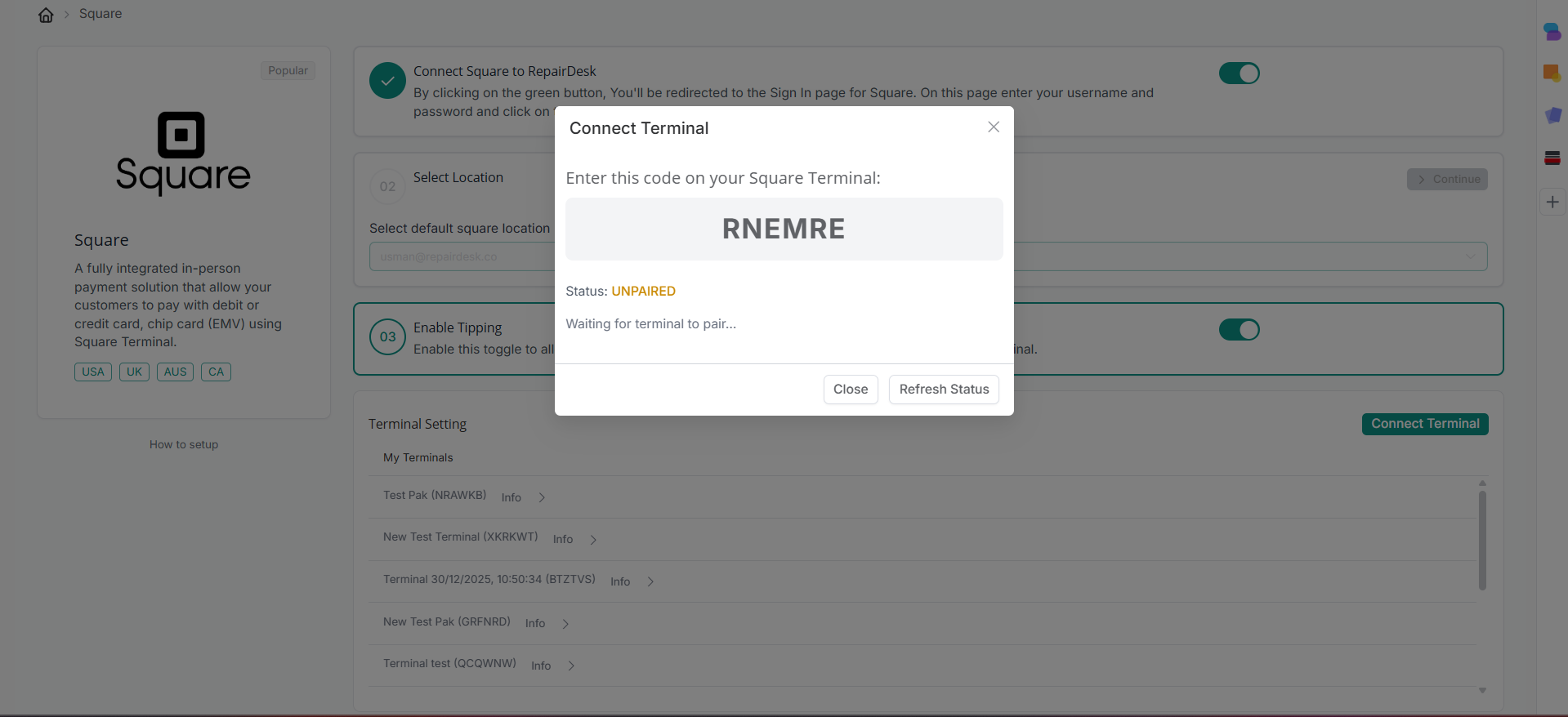Click the Test Pak (NRAWKB) terminal name

click(x=435, y=496)
